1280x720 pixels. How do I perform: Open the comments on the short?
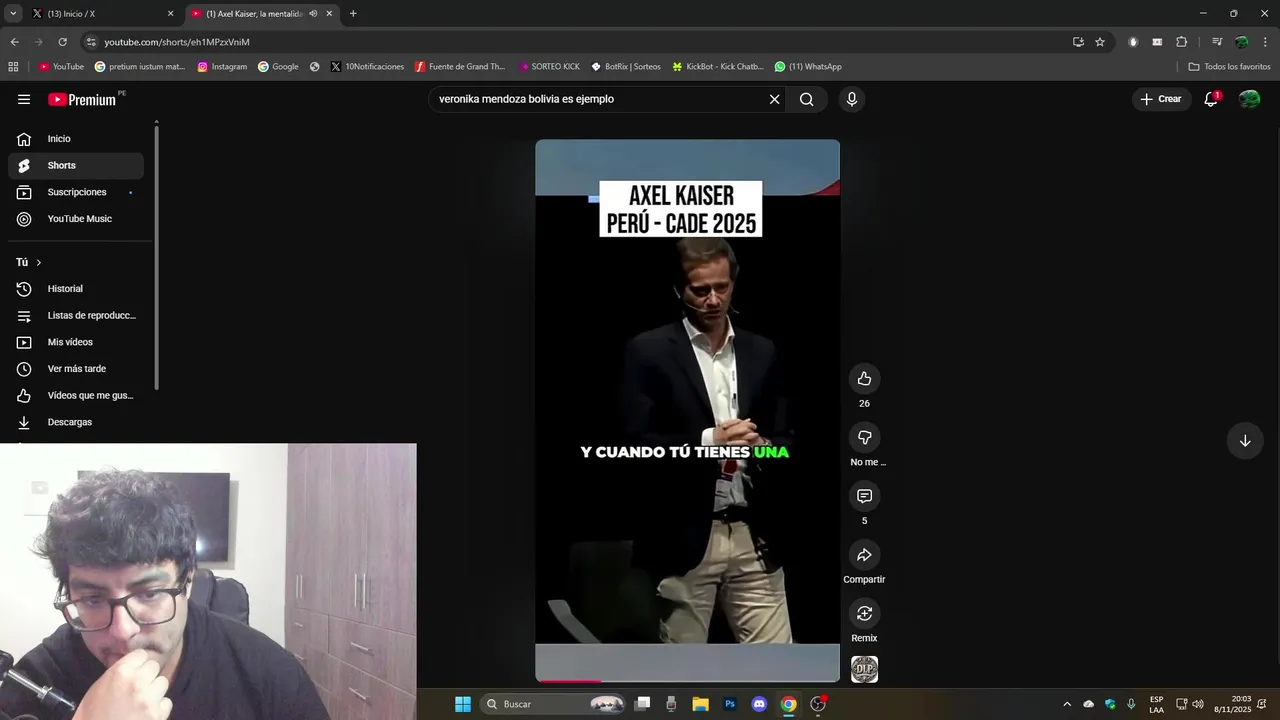(x=864, y=496)
